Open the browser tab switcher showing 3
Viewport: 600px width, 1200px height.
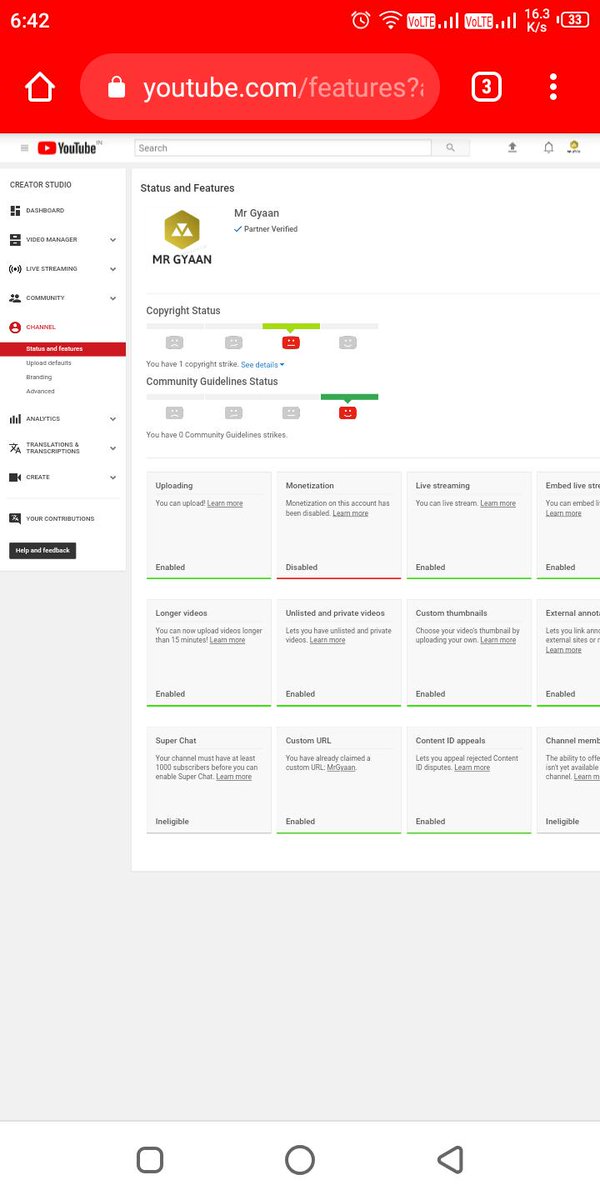click(x=485, y=88)
